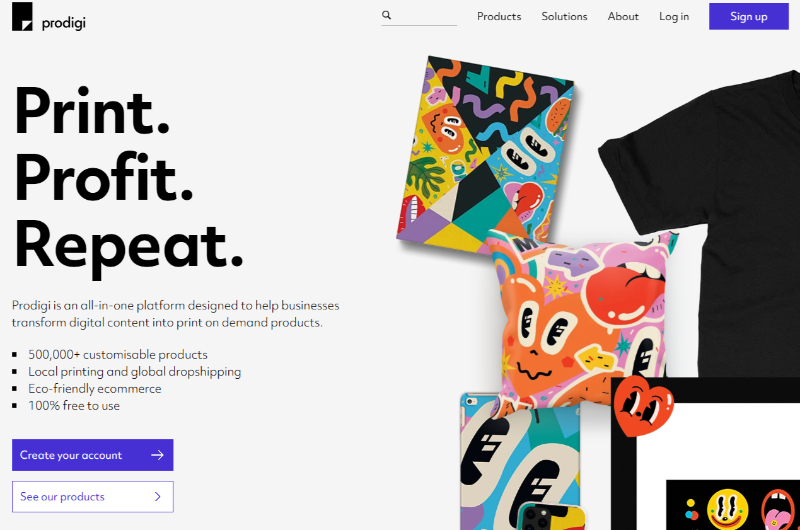Screen dimensions: 800x530
Task: Click the red heart sticker image
Action: [643, 407]
